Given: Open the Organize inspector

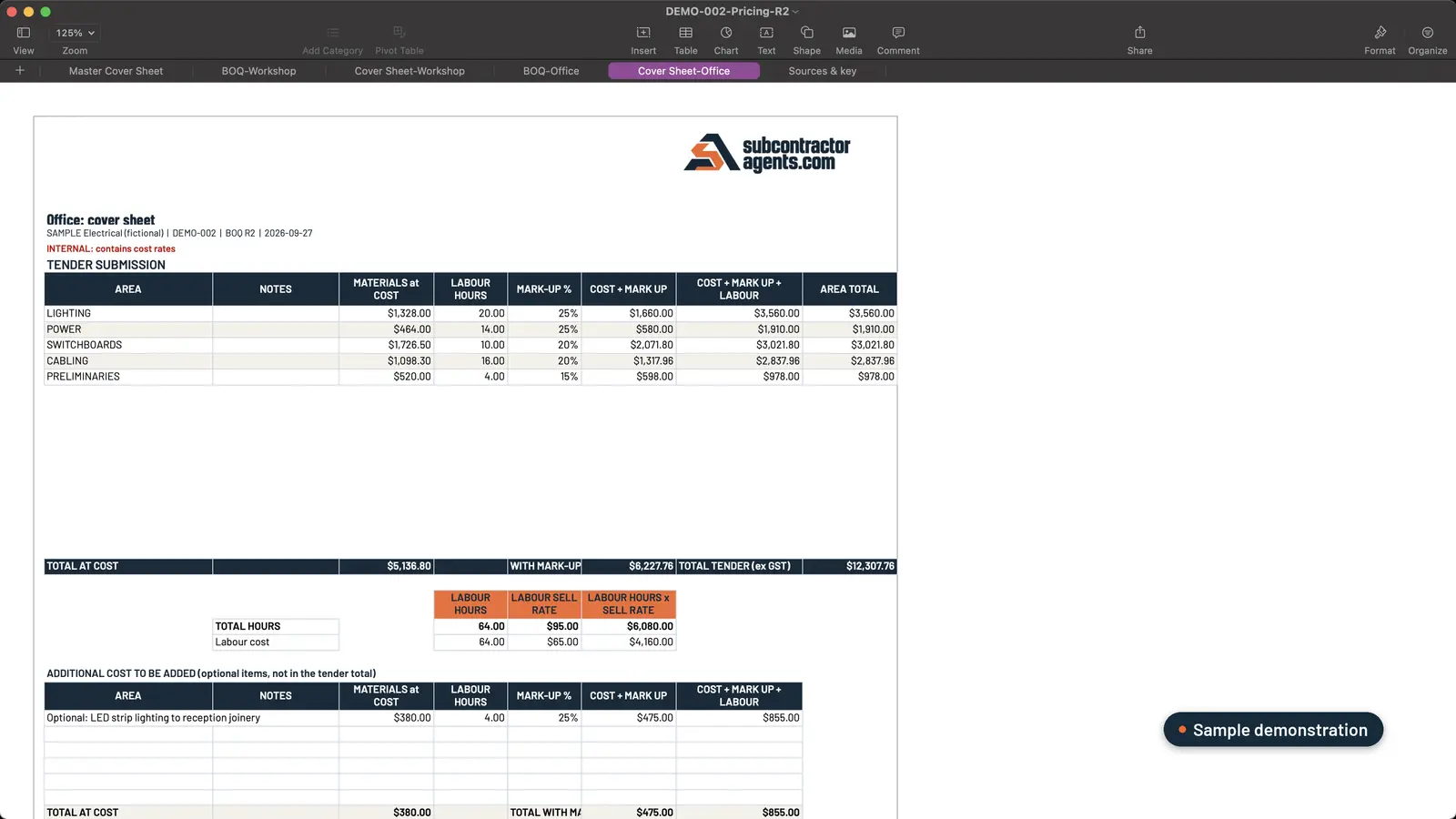Looking at the screenshot, I should coord(1427,33).
